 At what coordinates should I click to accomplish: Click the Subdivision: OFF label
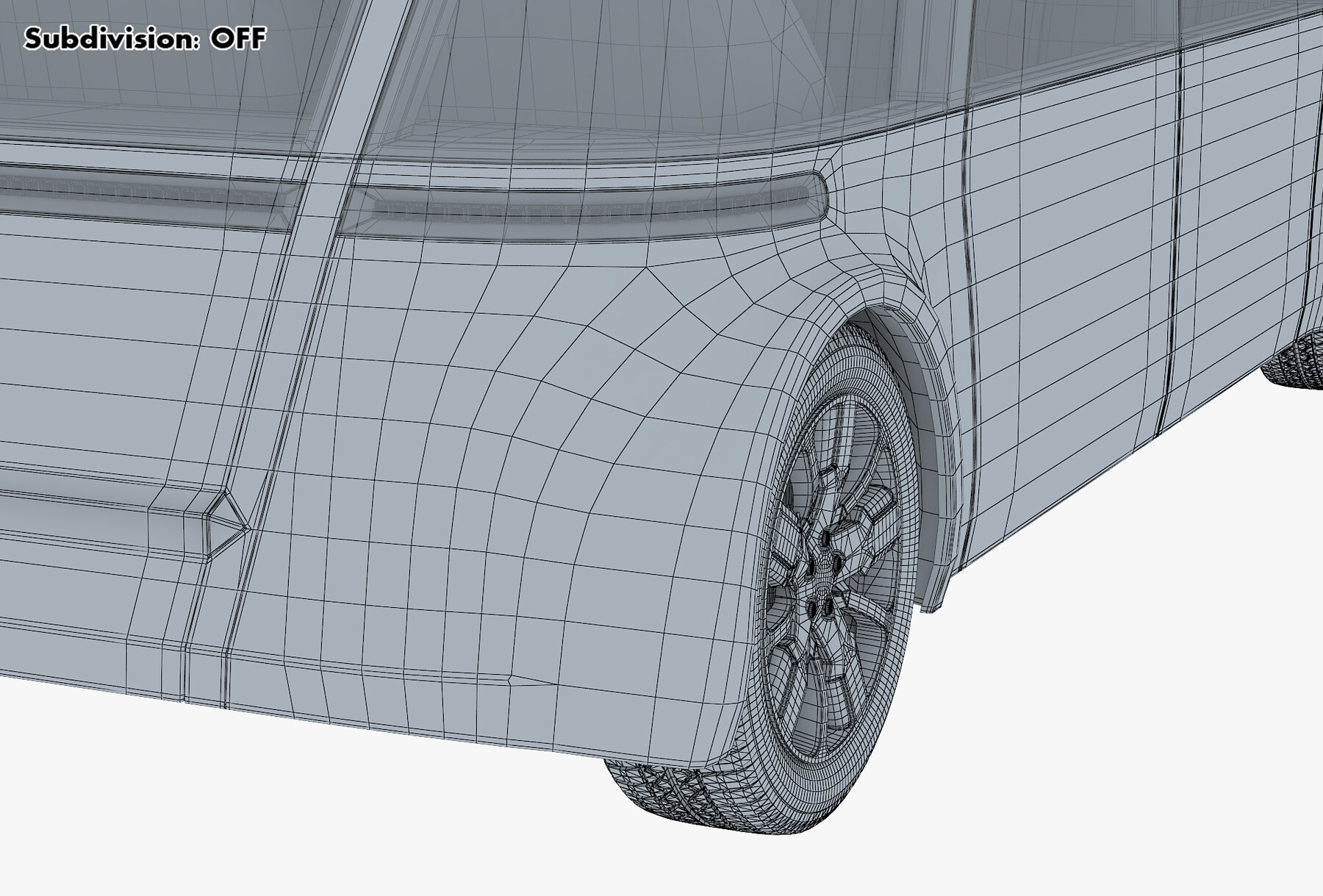pos(145,36)
